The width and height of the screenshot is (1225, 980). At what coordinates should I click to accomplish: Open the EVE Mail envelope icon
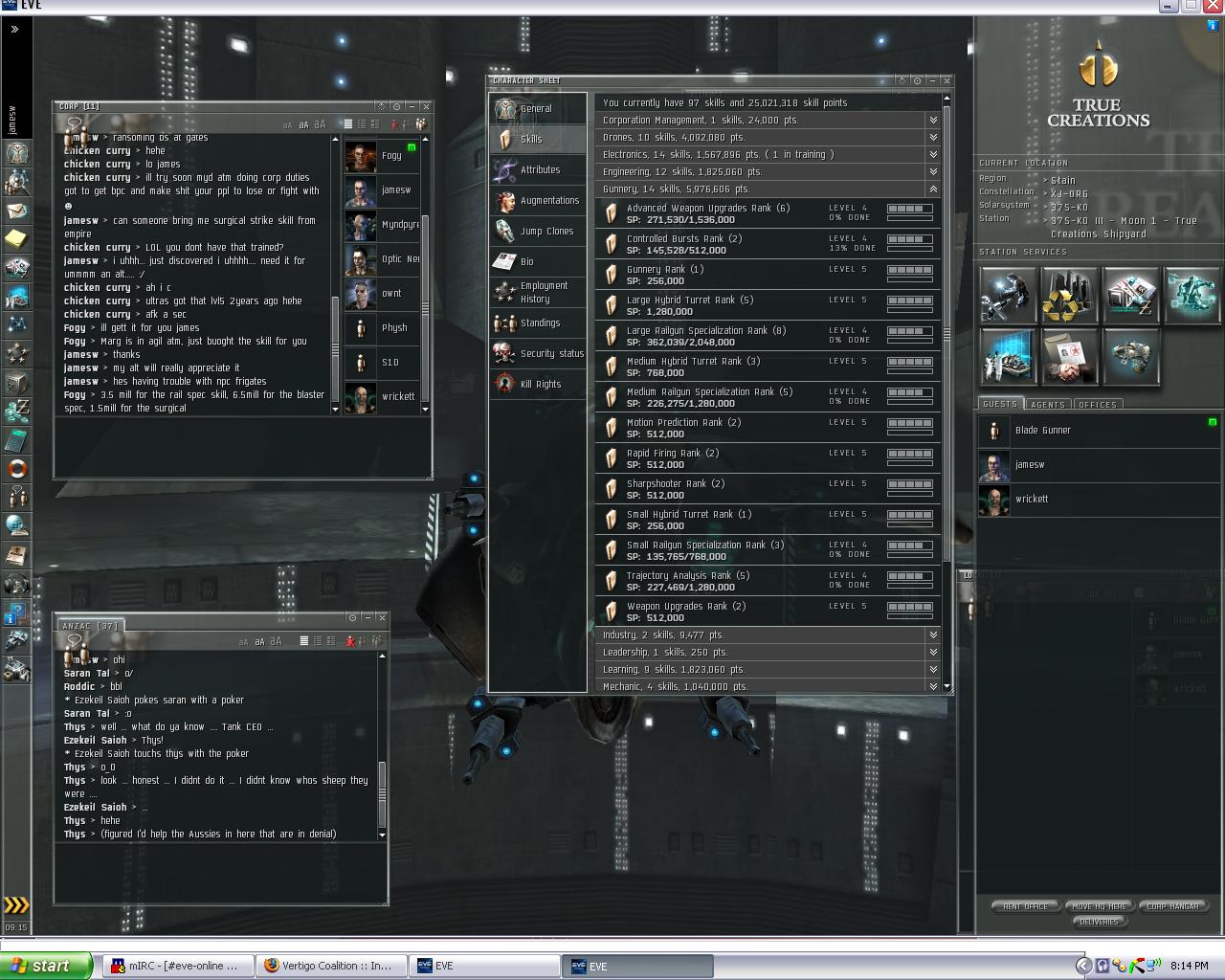click(x=16, y=211)
